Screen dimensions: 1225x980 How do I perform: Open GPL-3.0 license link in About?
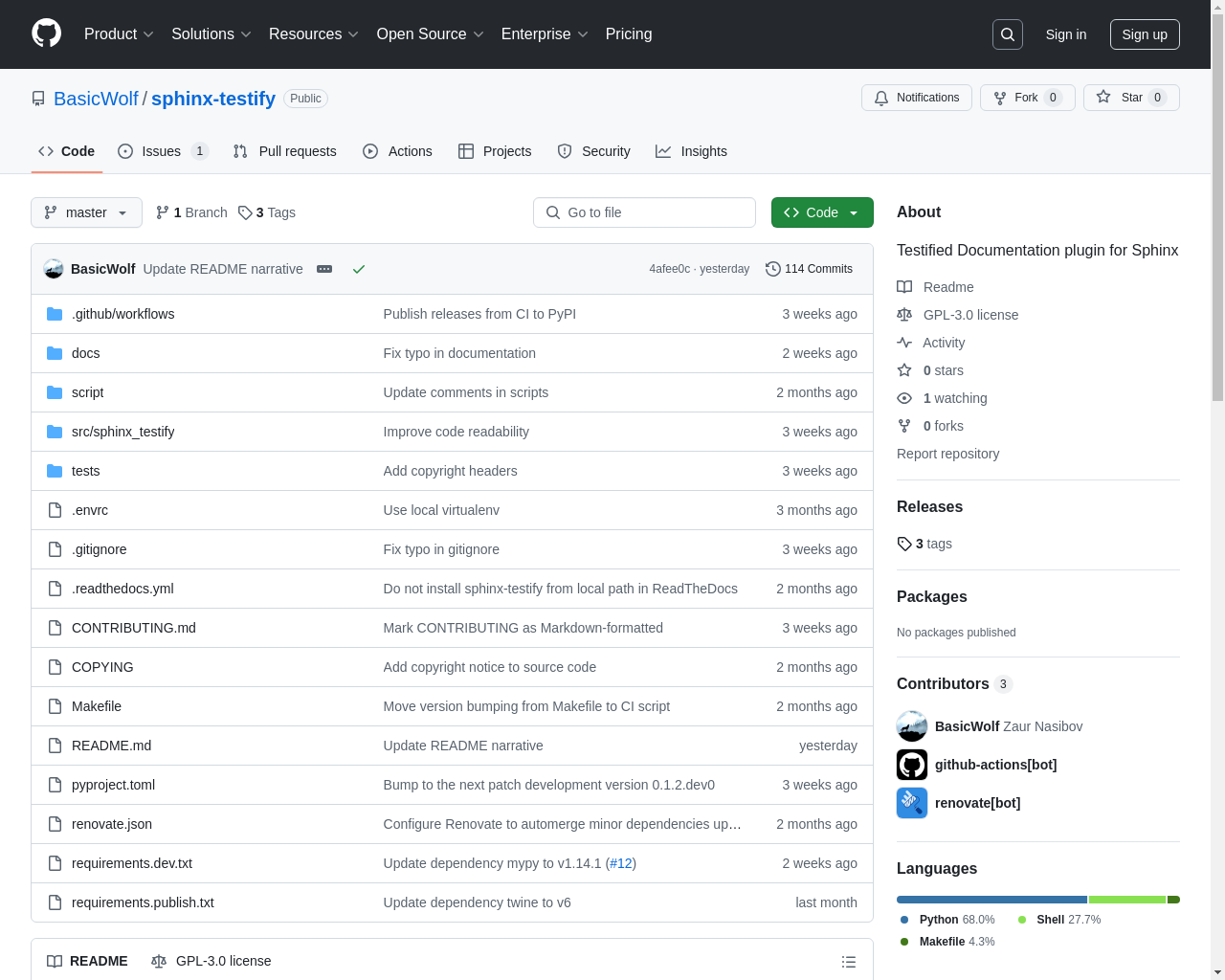pyautogui.click(x=957, y=315)
